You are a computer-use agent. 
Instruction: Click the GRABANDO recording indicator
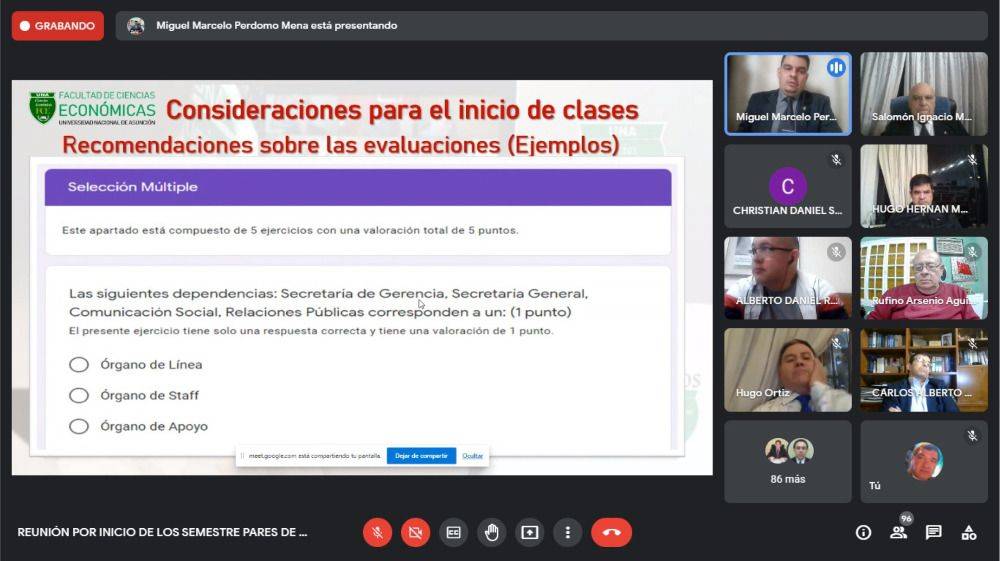pos(57,26)
